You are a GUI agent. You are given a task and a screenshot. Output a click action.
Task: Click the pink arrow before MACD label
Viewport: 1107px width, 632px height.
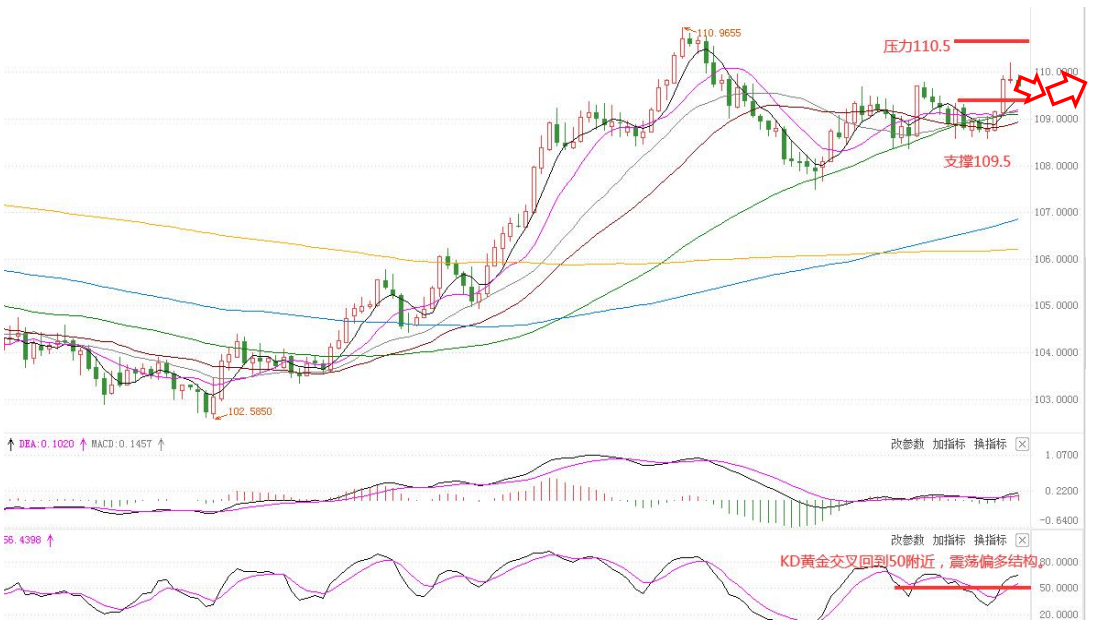pos(84,444)
